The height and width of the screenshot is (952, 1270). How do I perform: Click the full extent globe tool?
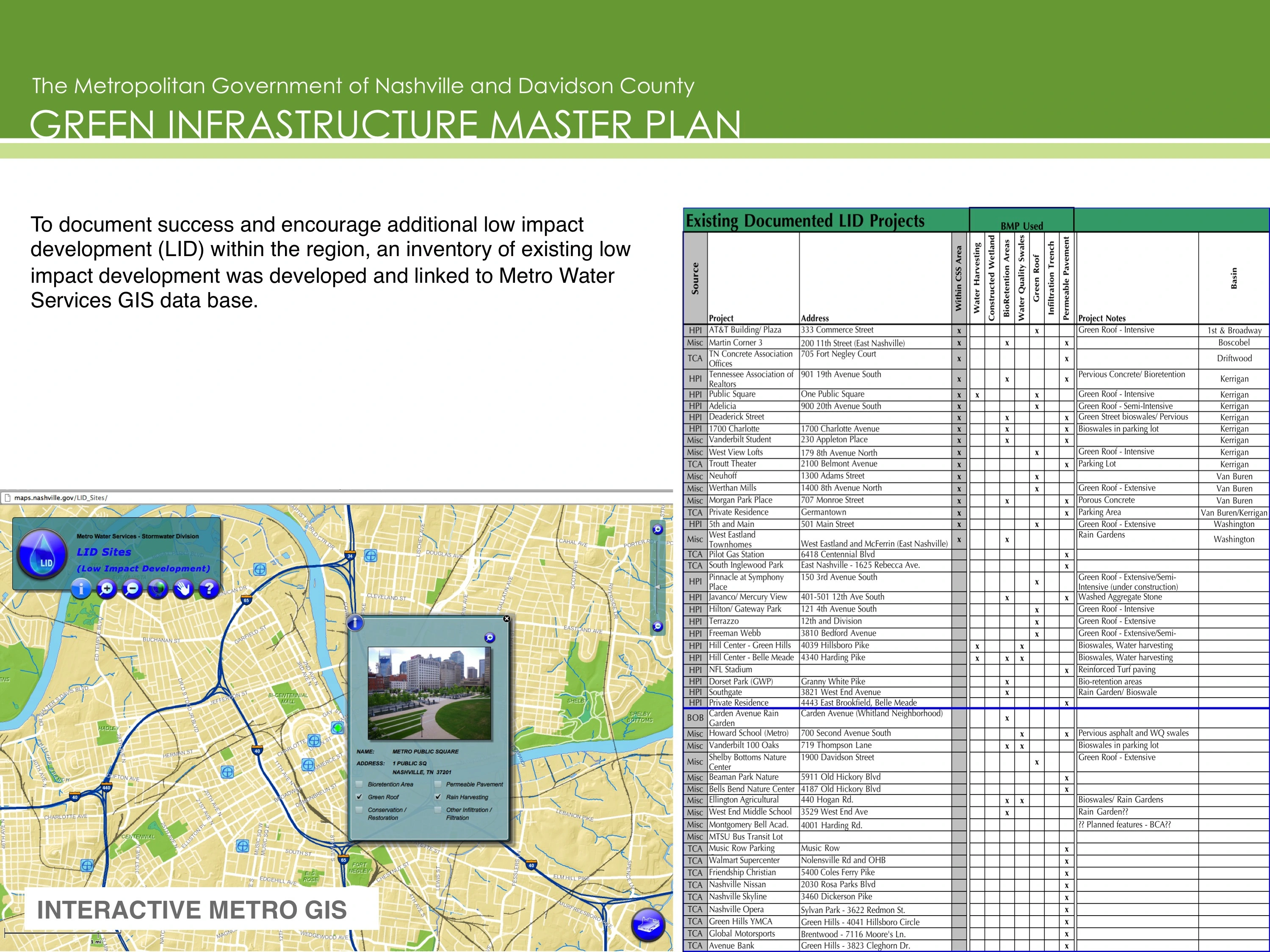pos(158,589)
